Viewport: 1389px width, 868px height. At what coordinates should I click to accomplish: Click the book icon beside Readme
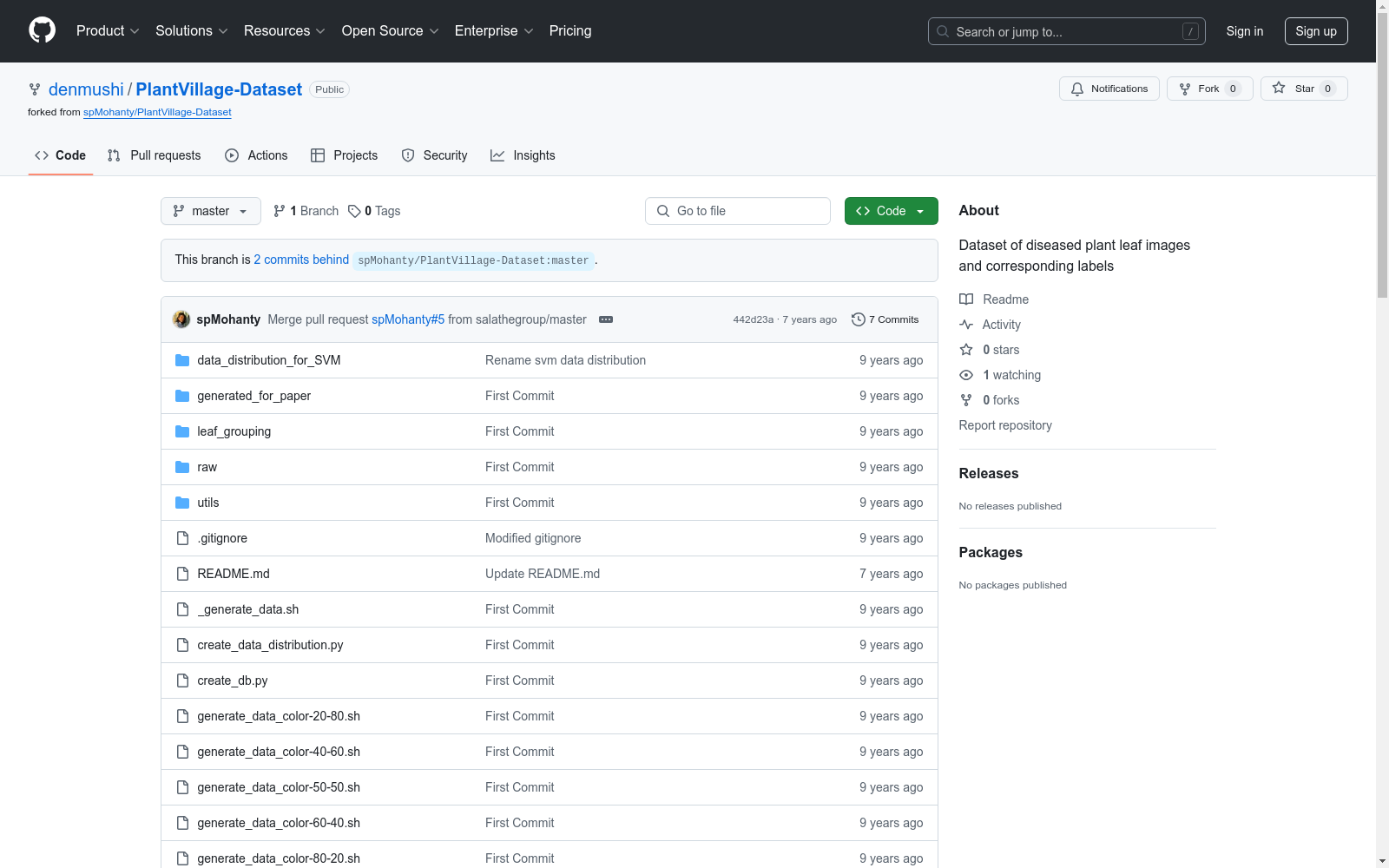click(x=966, y=299)
